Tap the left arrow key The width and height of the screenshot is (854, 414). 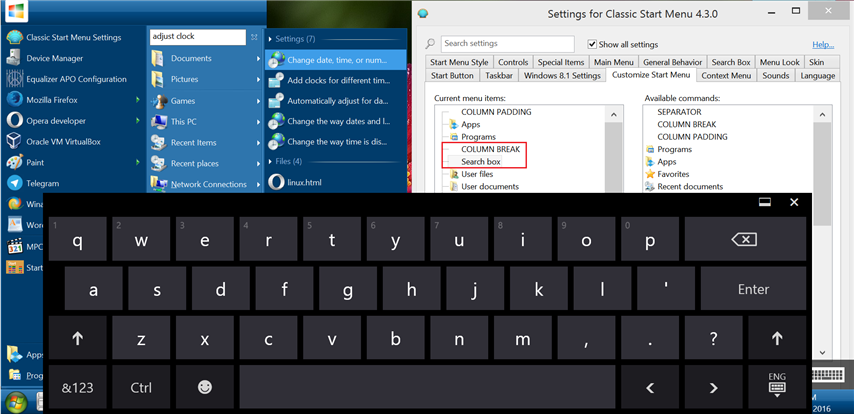[x=650, y=387]
